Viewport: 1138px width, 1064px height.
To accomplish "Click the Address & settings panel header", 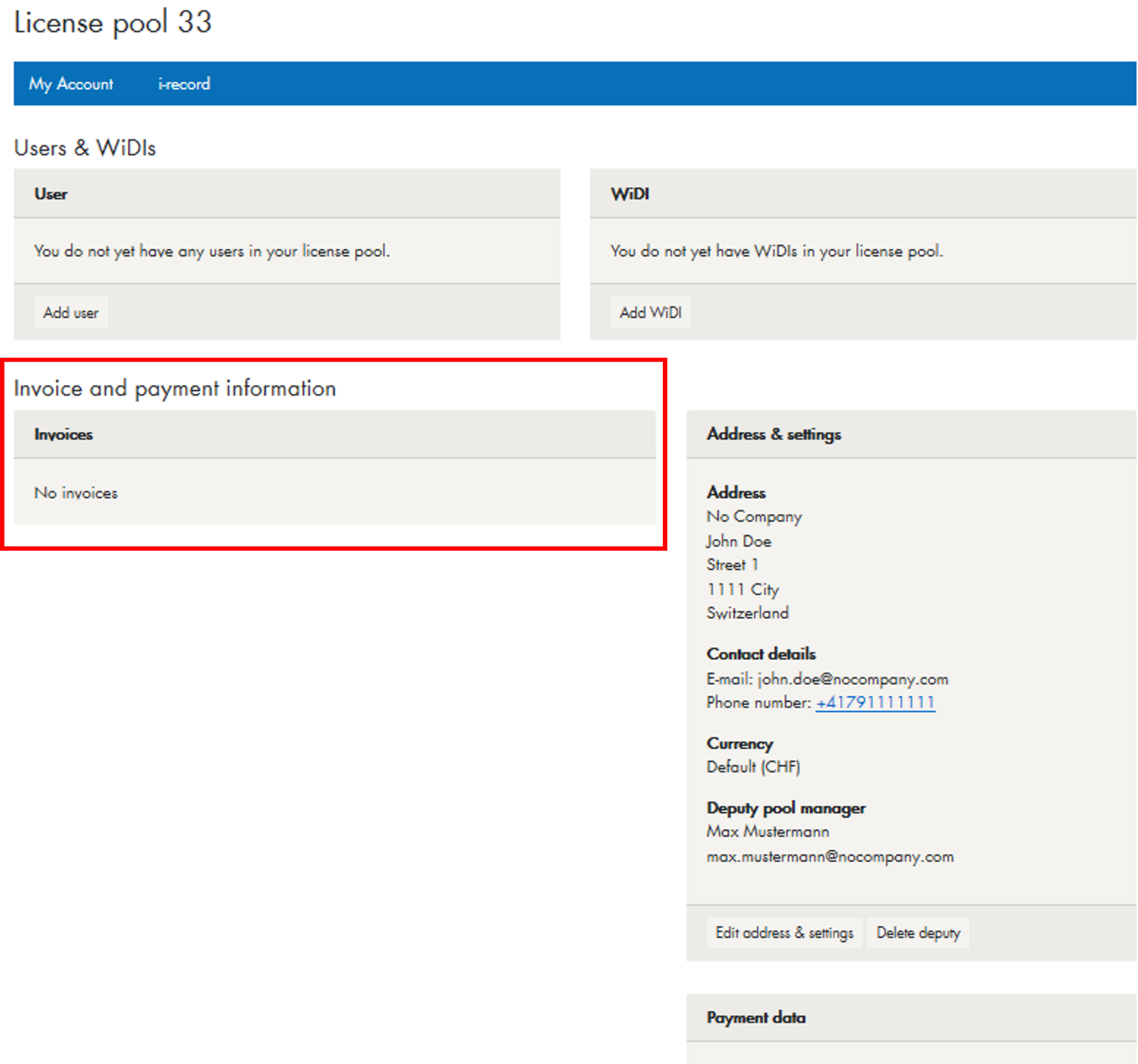I will [774, 434].
